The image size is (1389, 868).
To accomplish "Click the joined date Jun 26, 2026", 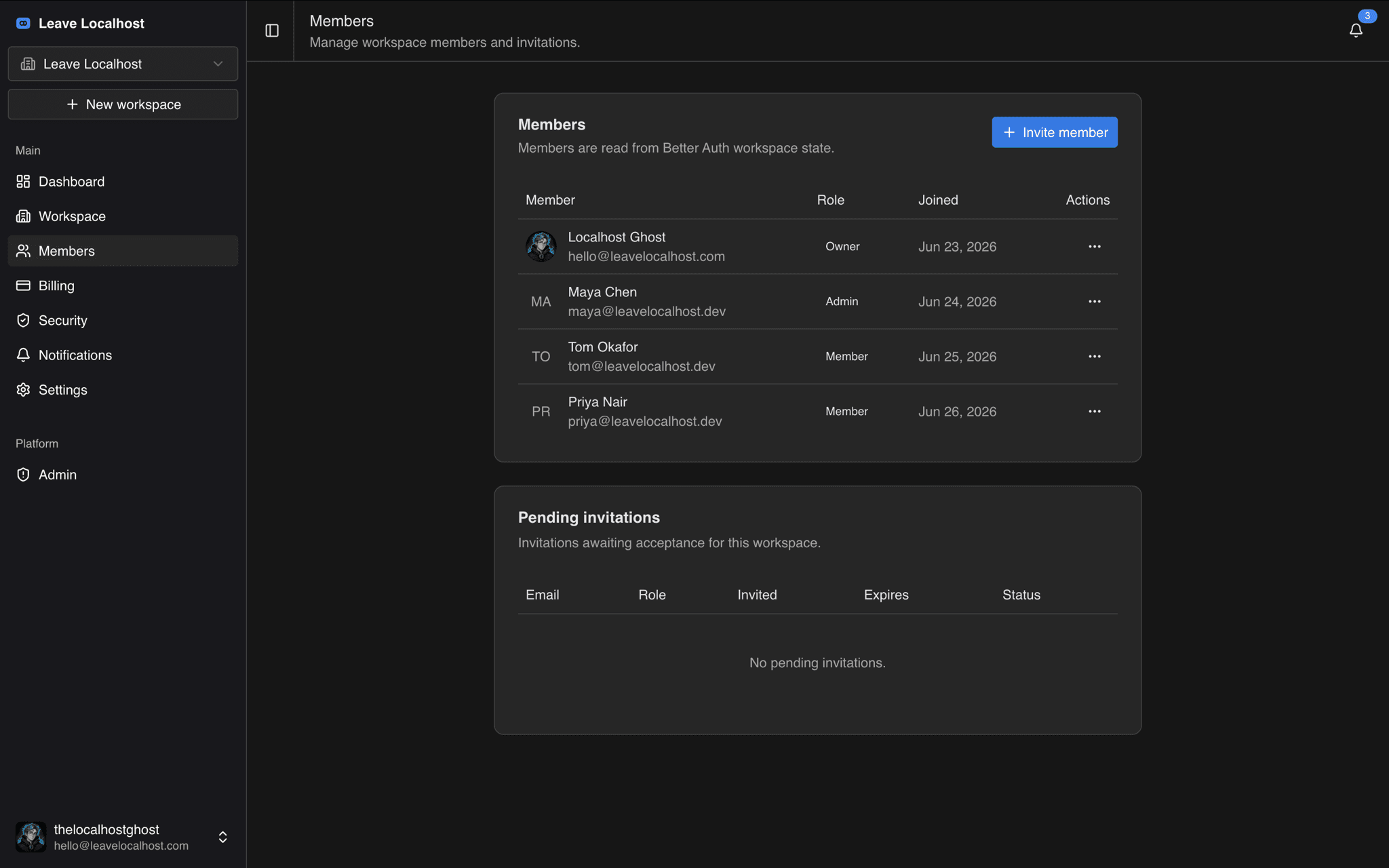I will [x=957, y=411].
